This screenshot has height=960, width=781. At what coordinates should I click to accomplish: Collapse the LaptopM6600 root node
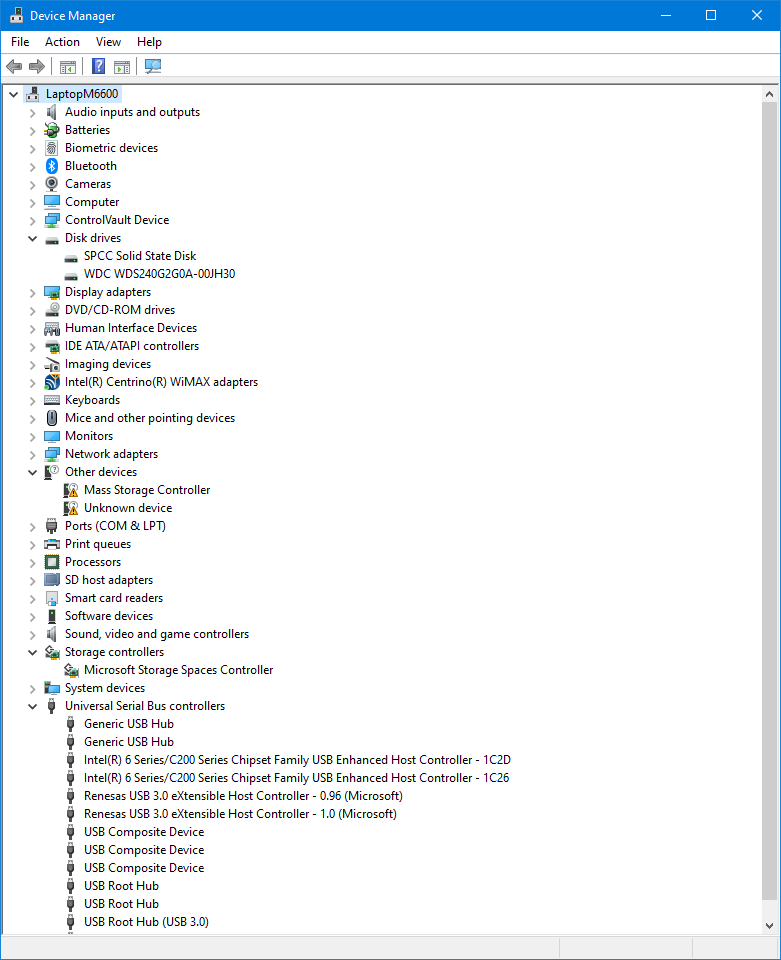13,94
